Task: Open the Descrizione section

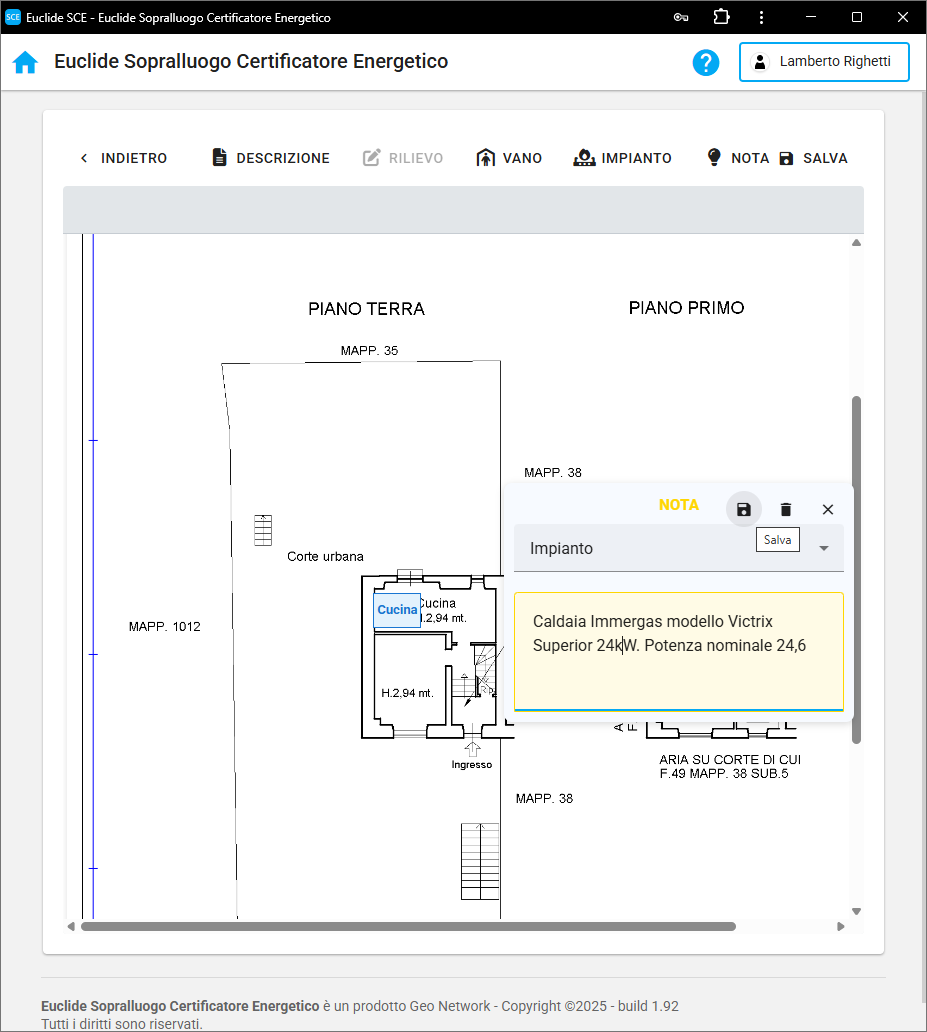Action: (x=271, y=158)
